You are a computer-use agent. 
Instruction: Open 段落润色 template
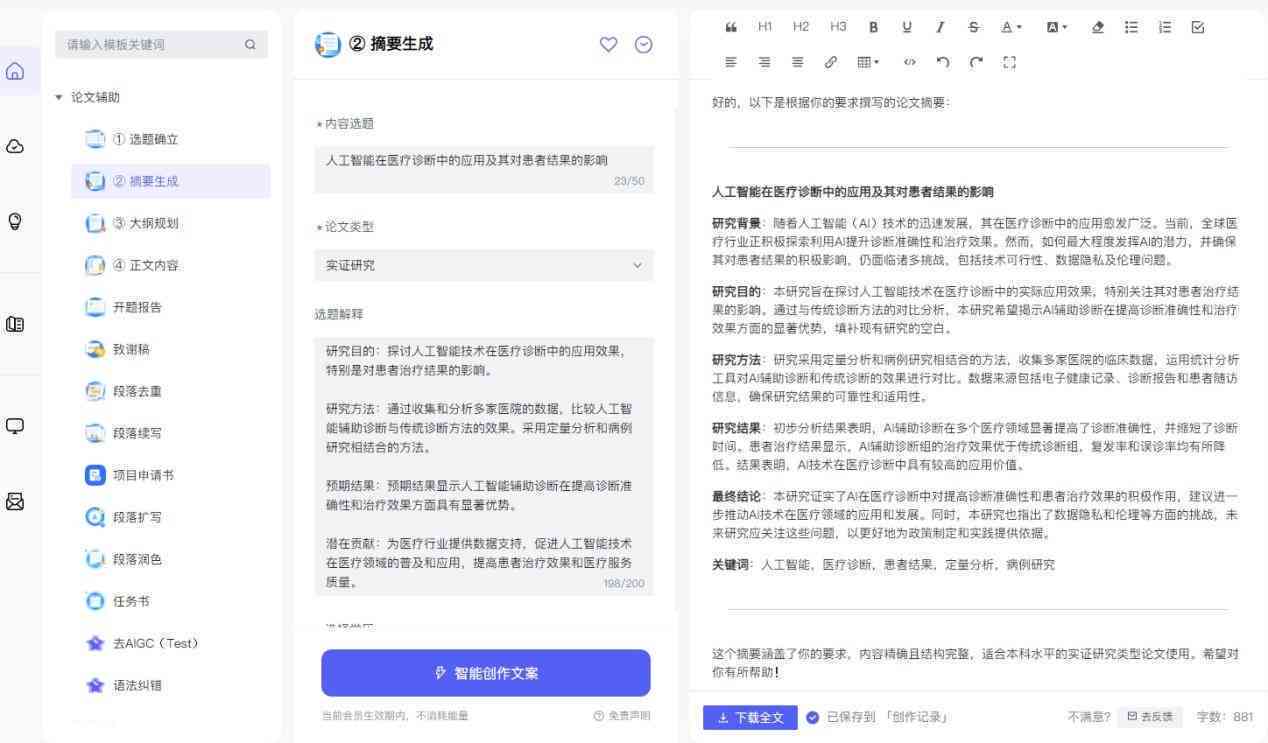[171, 559]
